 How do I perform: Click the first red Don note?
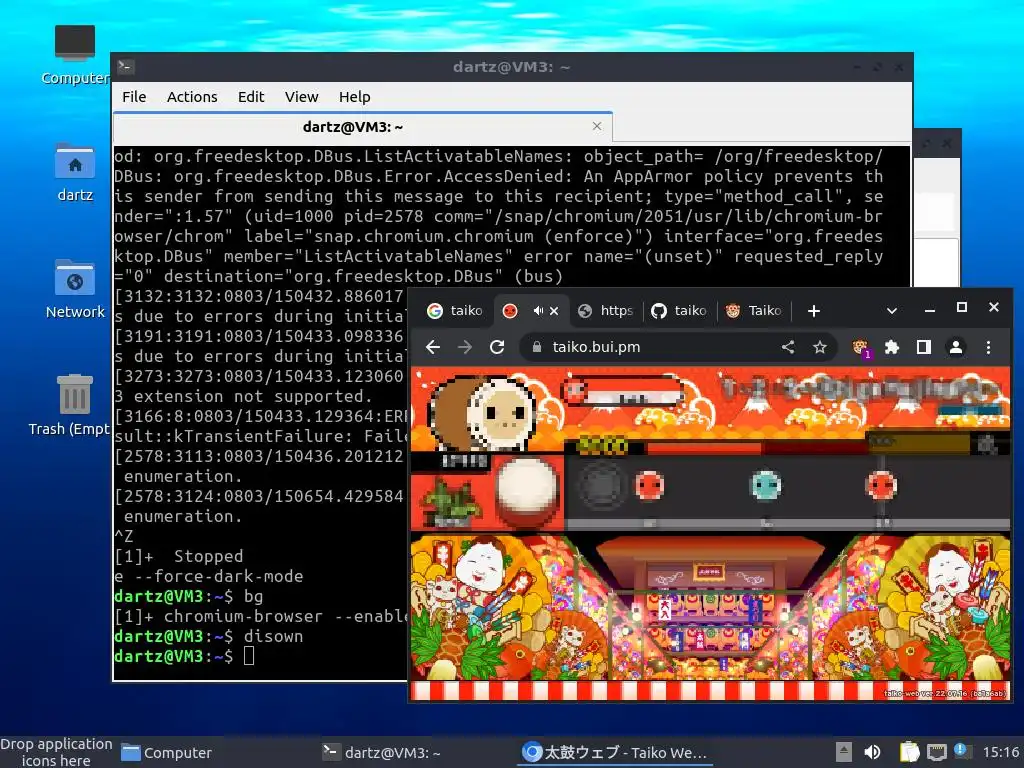(x=650, y=485)
